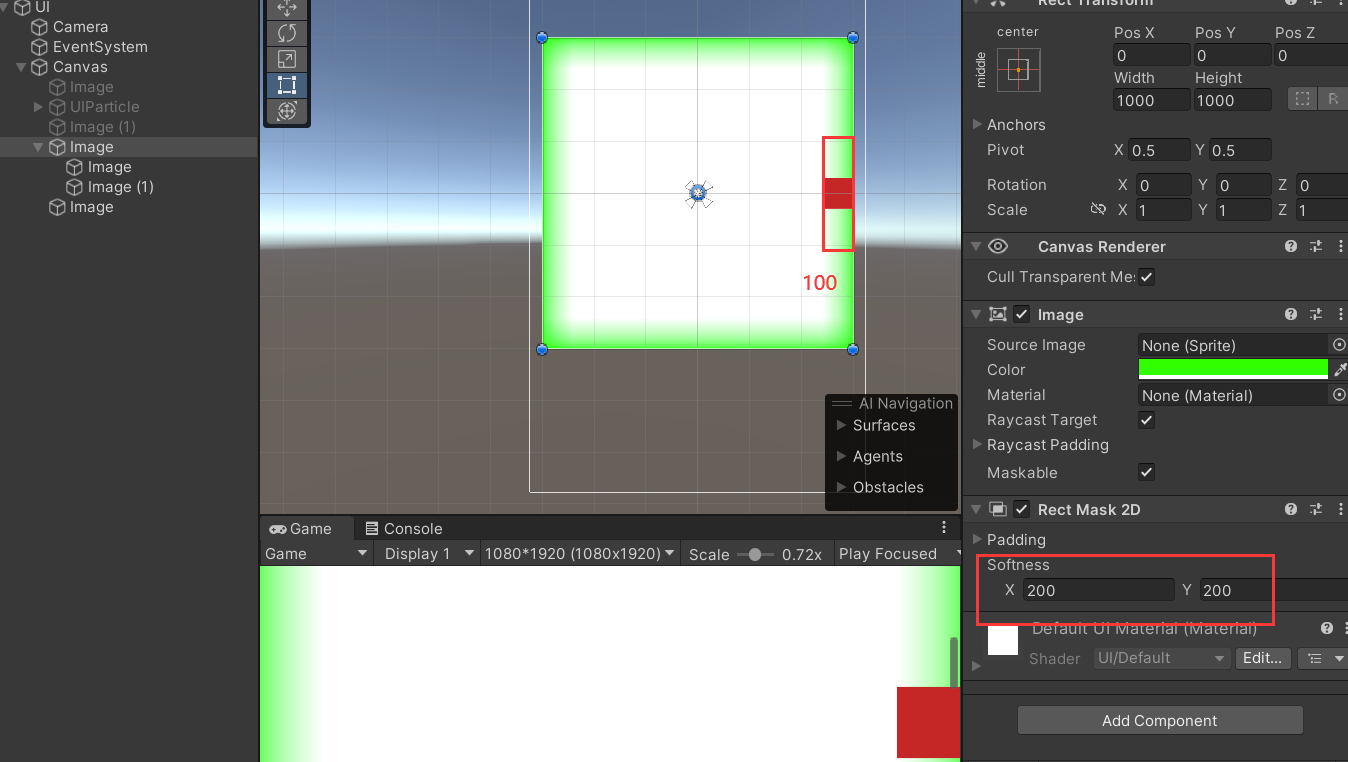
Task: Select the Rotate tool
Action: pyautogui.click(x=287, y=33)
